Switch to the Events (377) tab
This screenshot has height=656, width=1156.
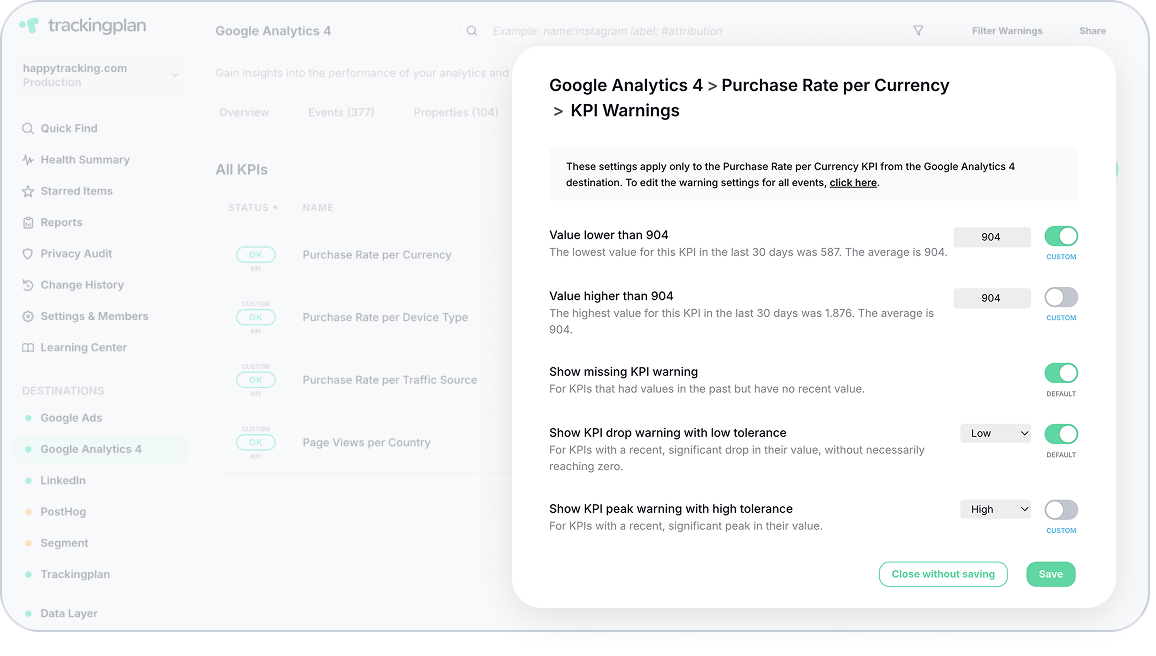coord(341,112)
